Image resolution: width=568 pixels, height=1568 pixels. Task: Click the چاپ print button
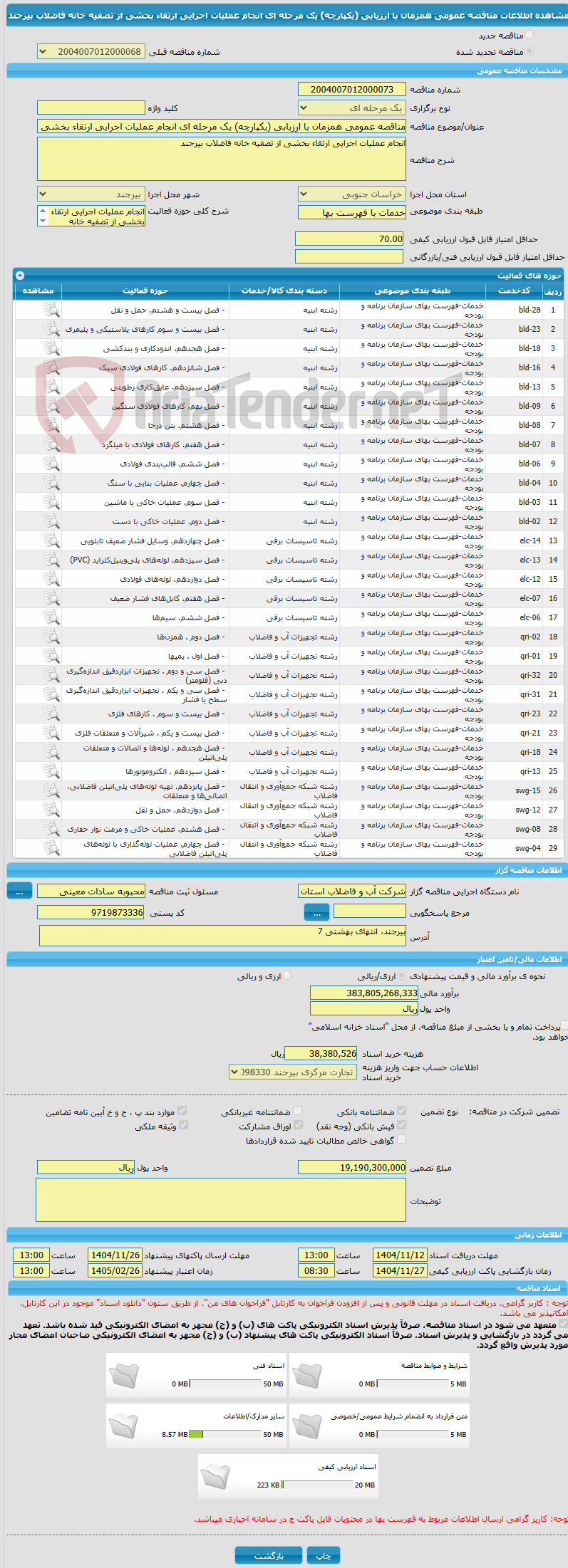[324, 1556]
